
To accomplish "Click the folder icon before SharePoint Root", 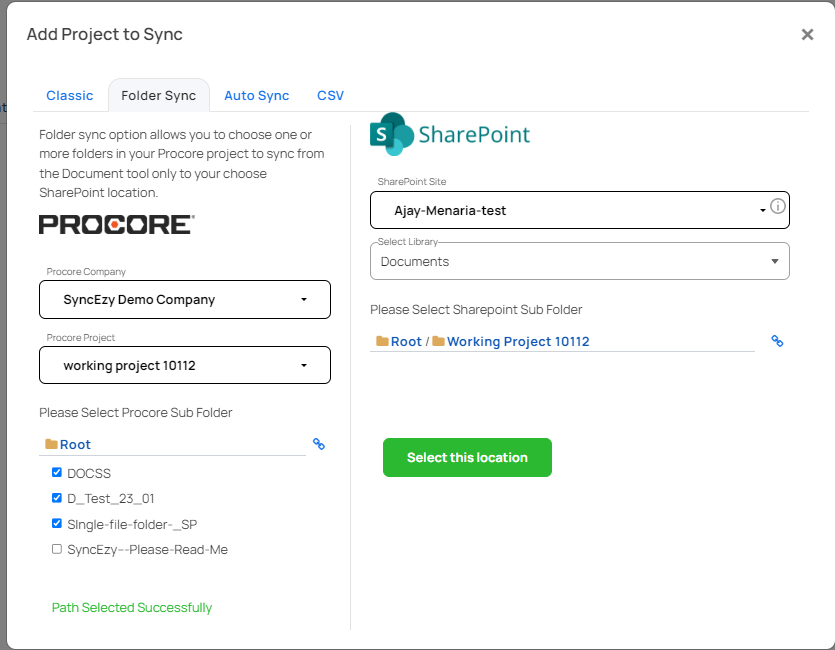I will coord(382,341).
